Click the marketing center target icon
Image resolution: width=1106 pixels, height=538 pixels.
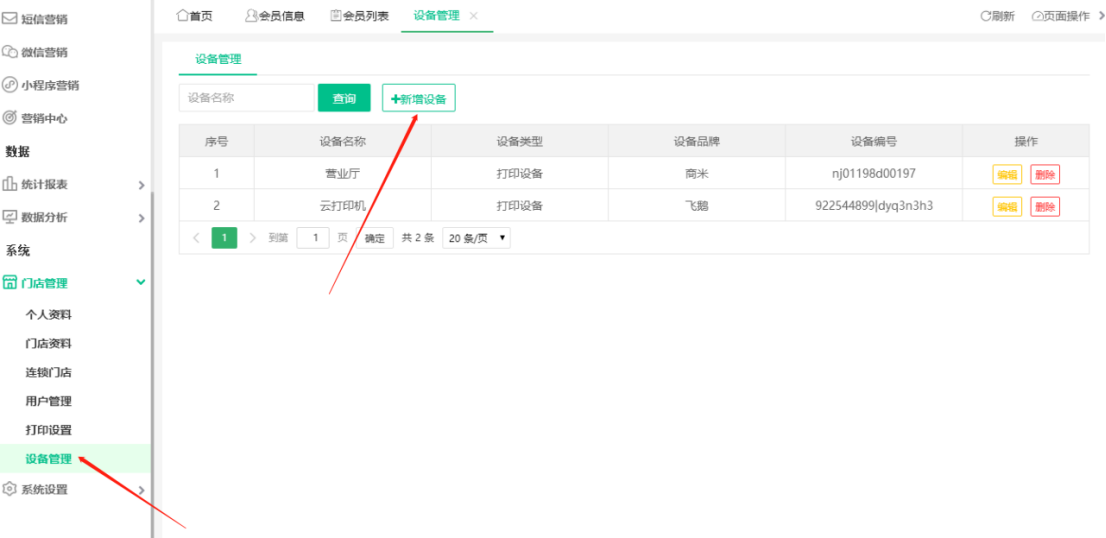click(10, 118)
